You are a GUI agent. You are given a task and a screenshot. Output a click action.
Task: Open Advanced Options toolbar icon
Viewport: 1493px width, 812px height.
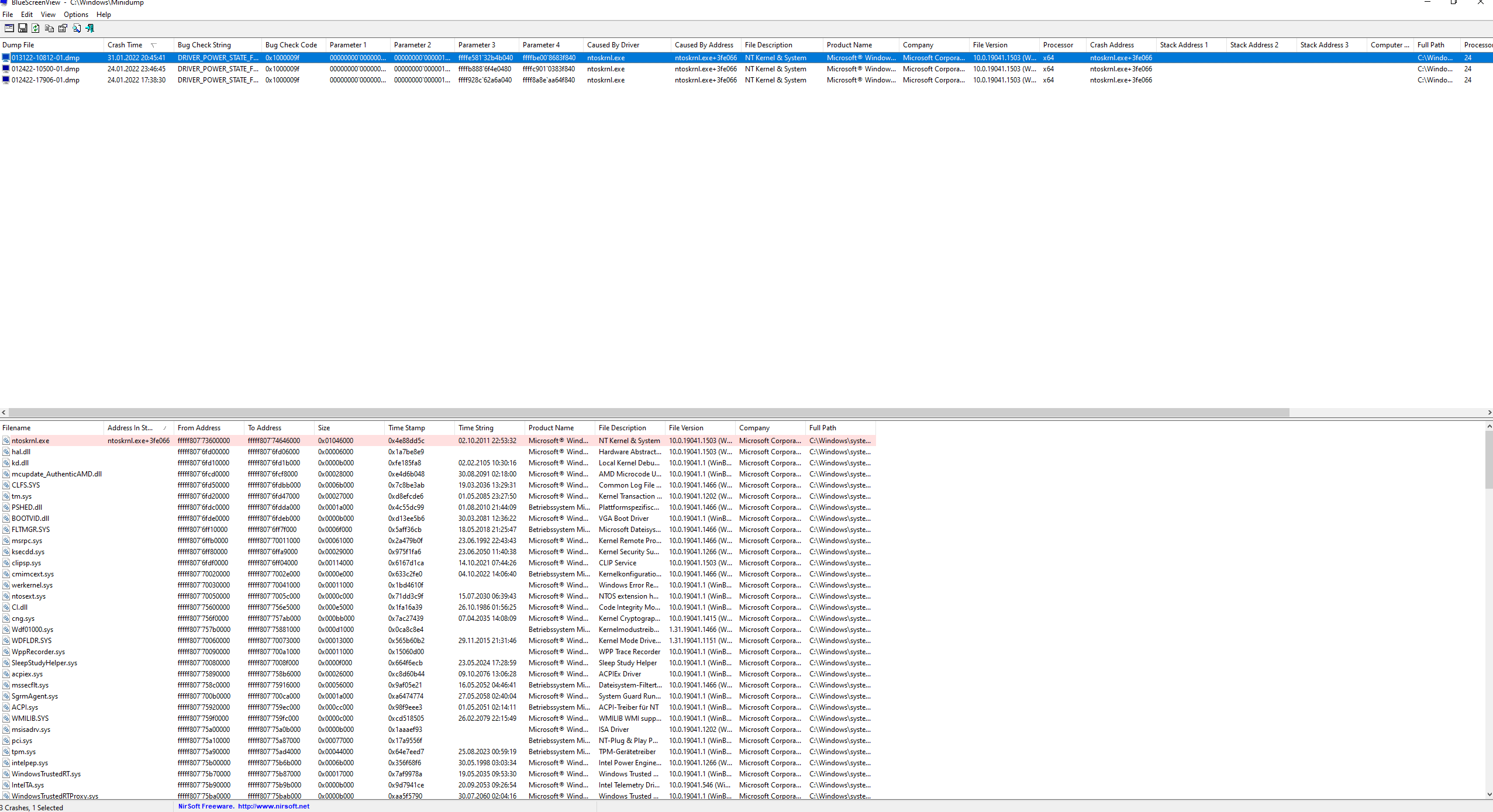tap(9, 28)
